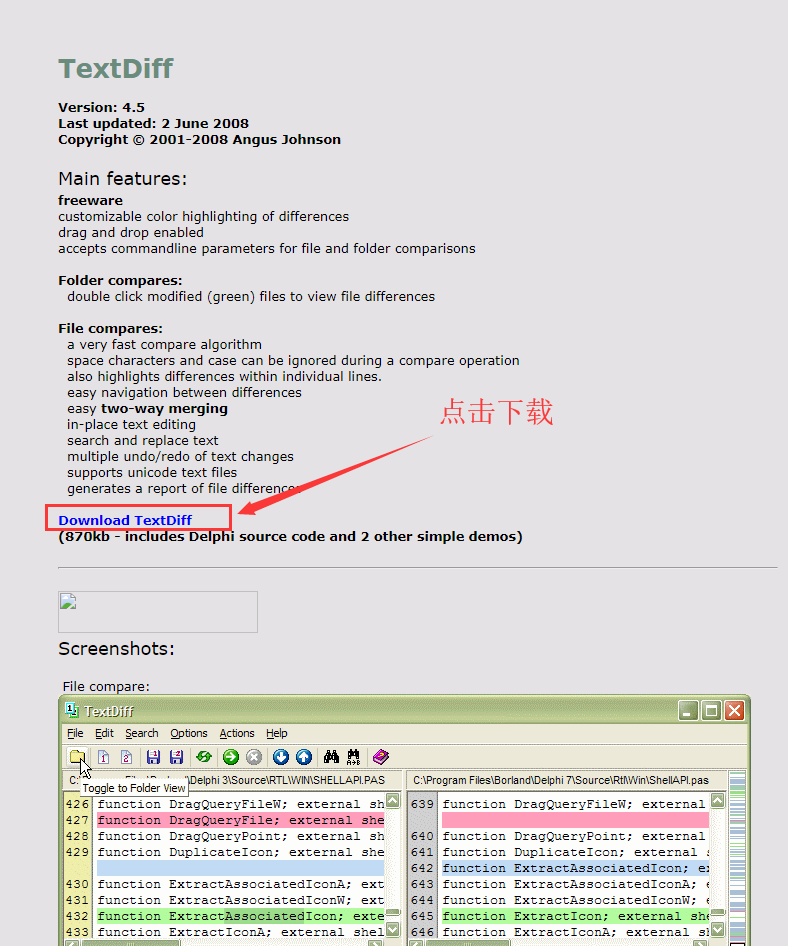Click the TextDiff page heading
Image resolution: width=788 pixels, height=946 pixels.
pyautogui.click(x=116, y=69)
